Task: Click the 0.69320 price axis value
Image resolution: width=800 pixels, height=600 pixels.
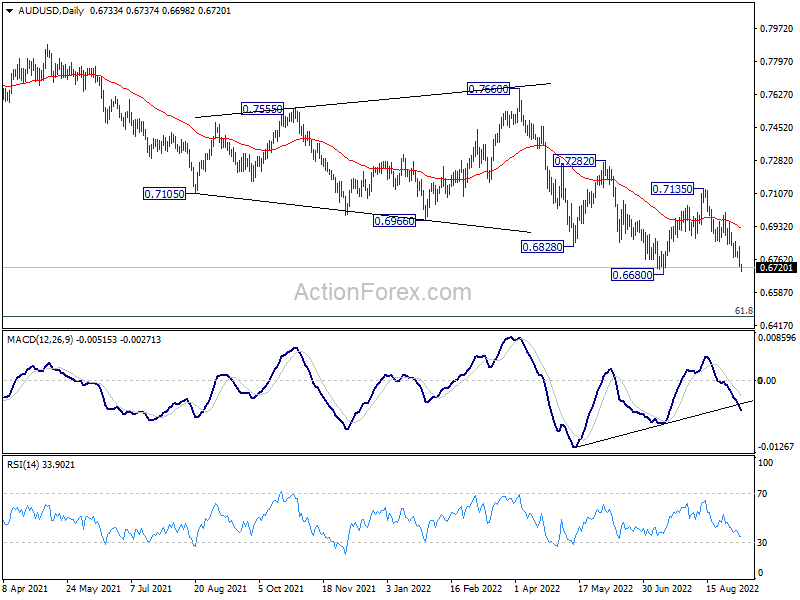Action: click(x=776, y=227)
